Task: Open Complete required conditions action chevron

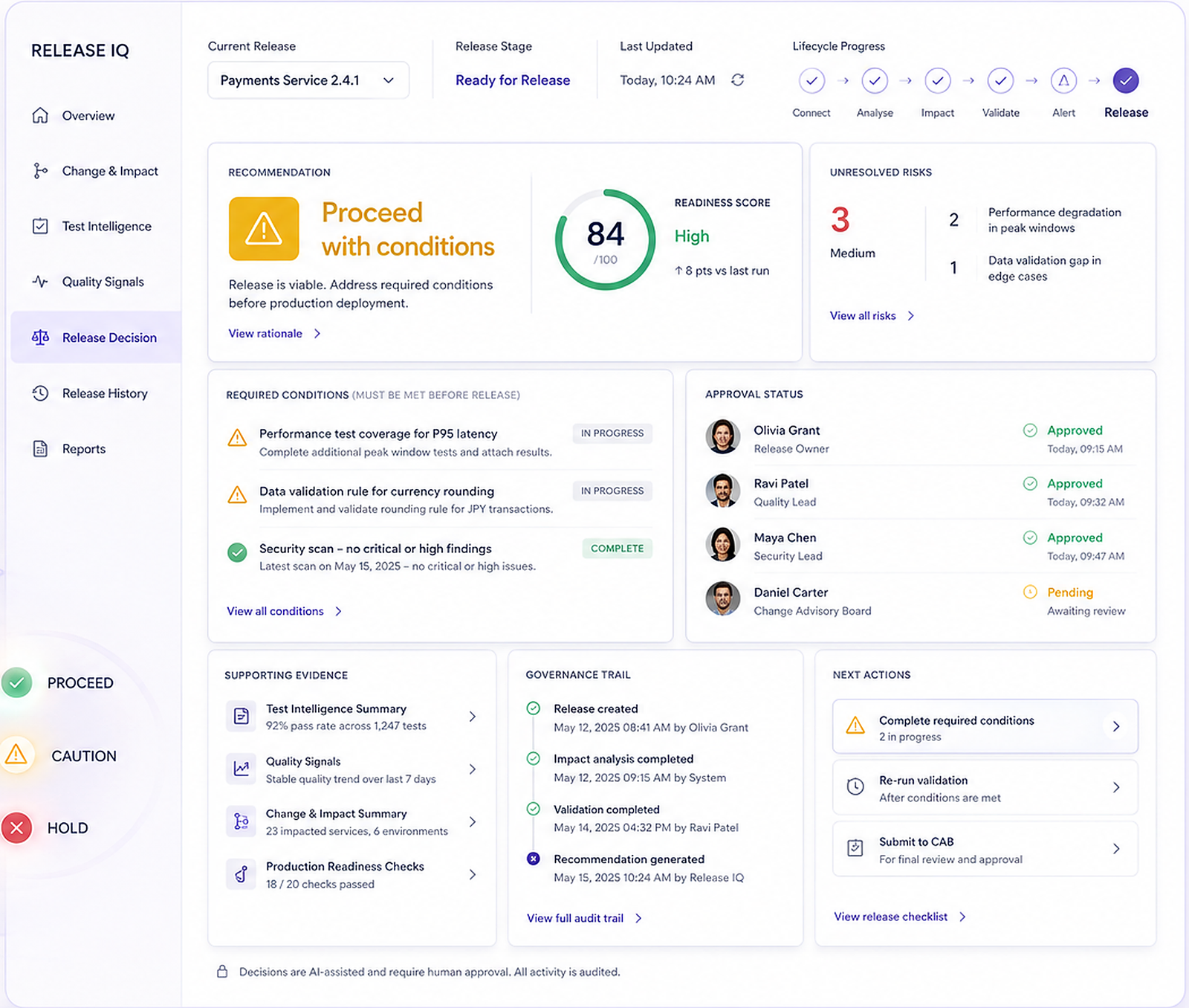Action: [1116, 726]
